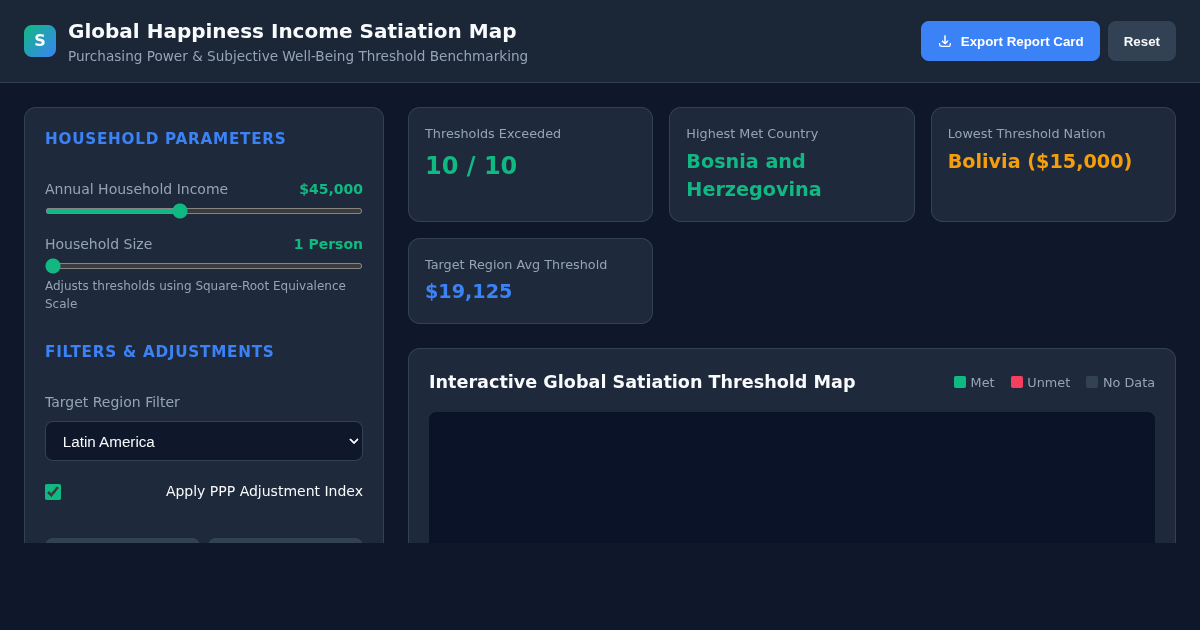Click the green S app logo
The width and height of the screenshot is (1200, 630).
(x=40, y=41)
